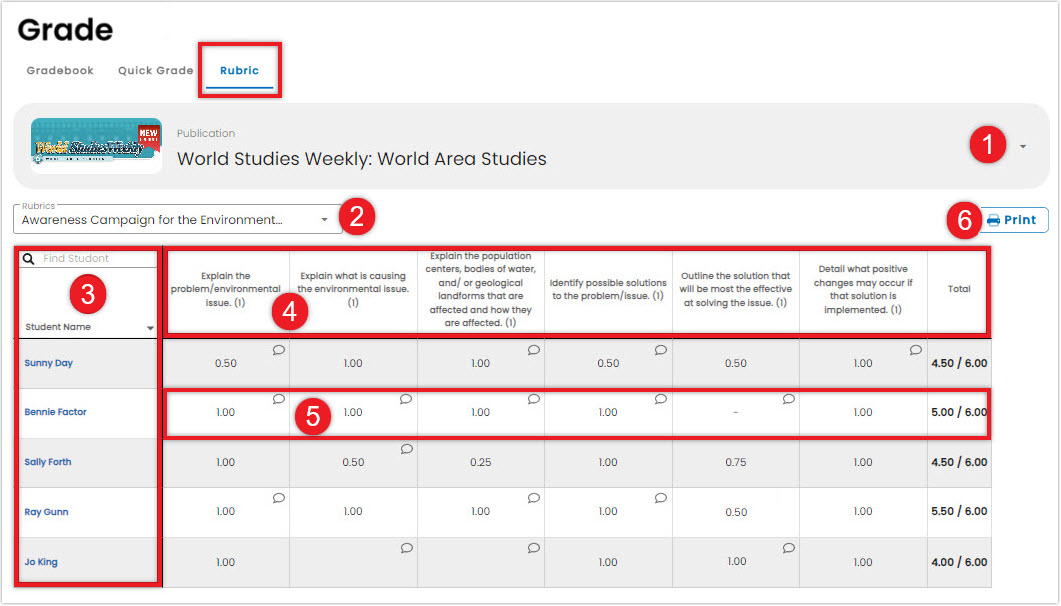Focus the Find Student search field
Viewport: 1061px width, 606px height.
point(88,258)
